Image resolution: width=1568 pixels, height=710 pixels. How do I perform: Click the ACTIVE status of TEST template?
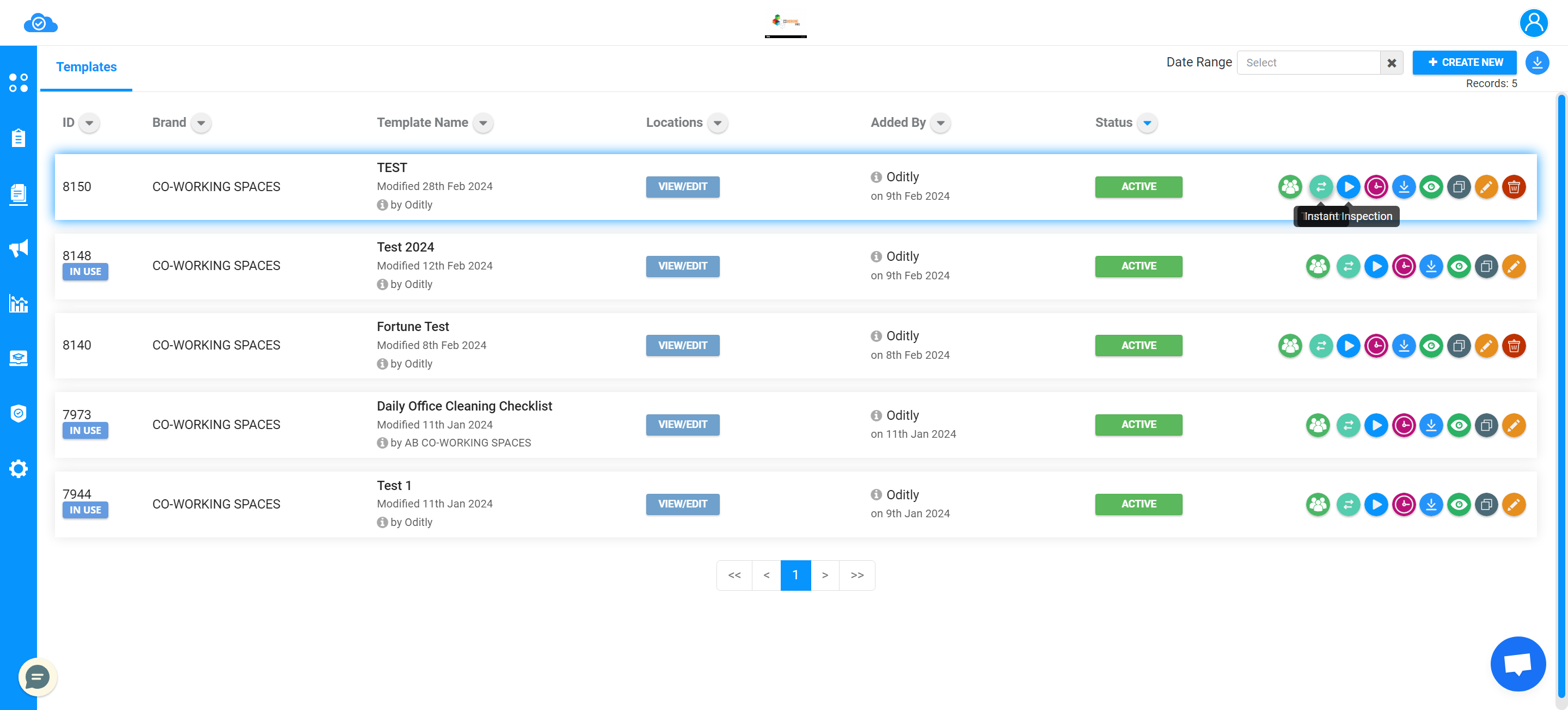[x=1138, y=187]
